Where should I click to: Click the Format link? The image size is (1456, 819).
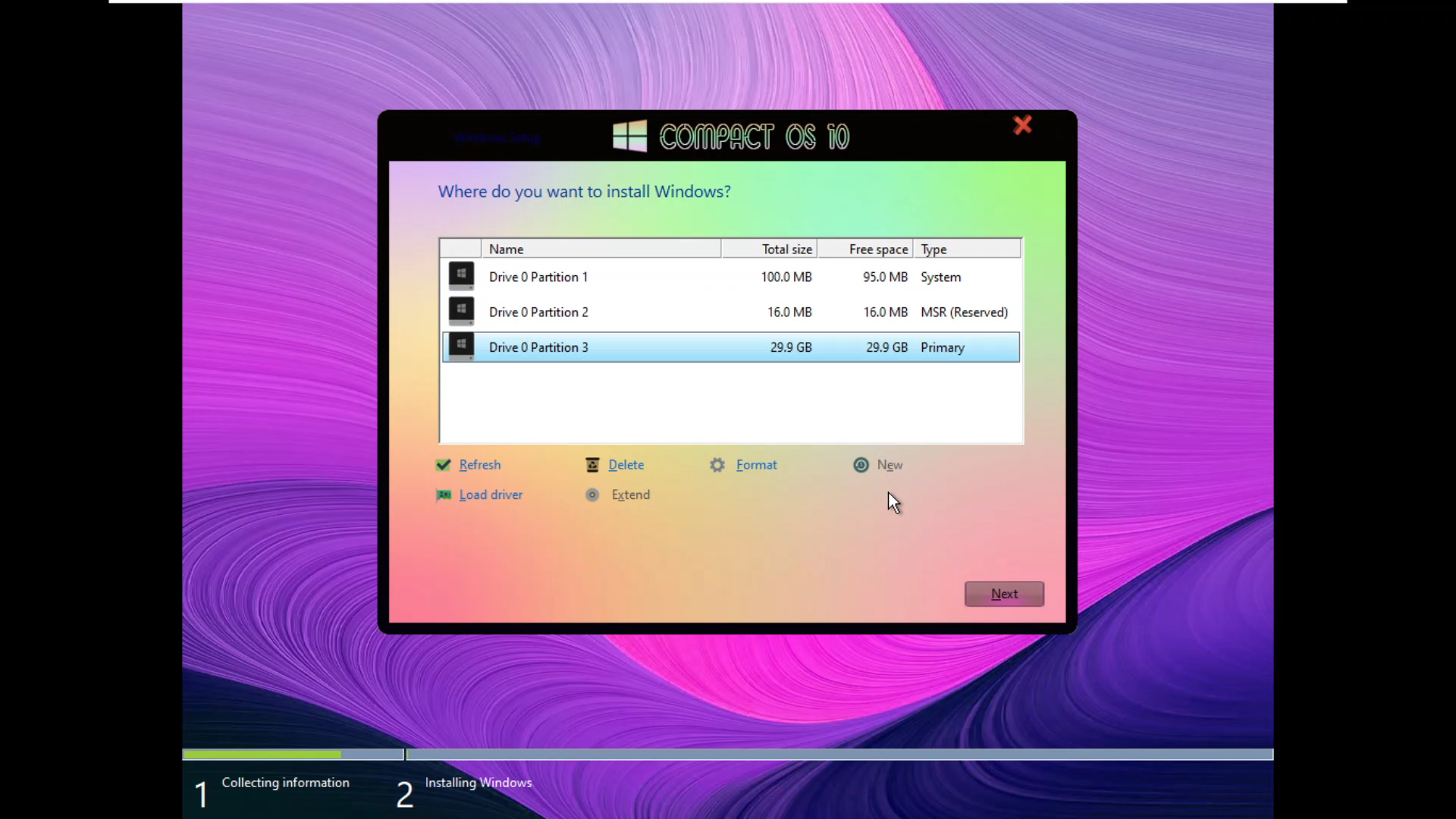click(757, 465)
